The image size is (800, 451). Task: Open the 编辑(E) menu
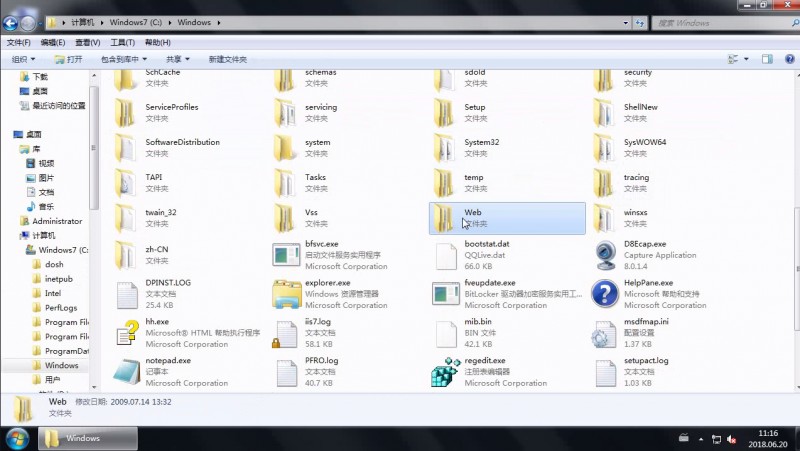(53, 42)
